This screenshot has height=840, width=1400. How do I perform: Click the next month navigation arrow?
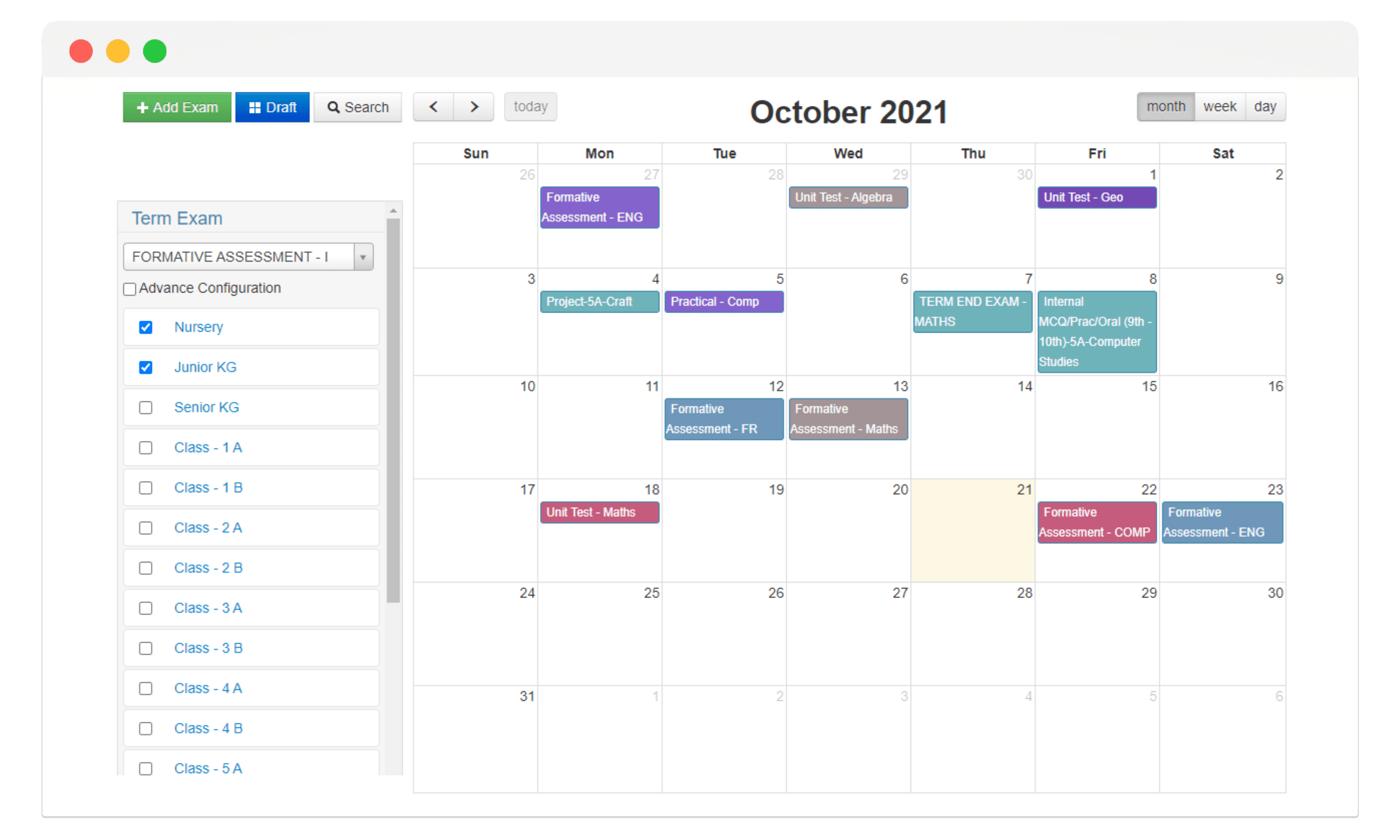pos(473,107)
